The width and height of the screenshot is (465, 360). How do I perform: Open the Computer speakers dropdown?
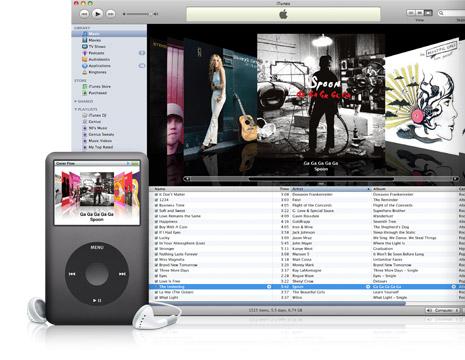click(443, 310)
